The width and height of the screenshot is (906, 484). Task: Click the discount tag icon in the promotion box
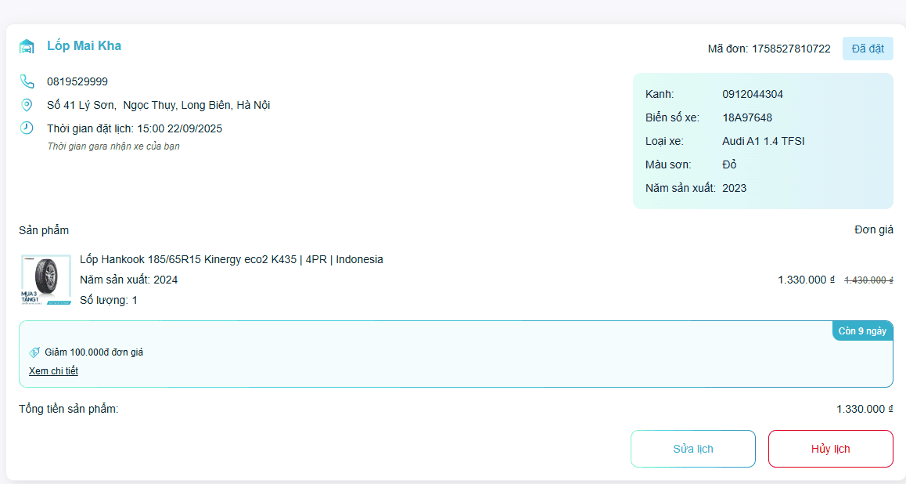[x=35, y=352]
